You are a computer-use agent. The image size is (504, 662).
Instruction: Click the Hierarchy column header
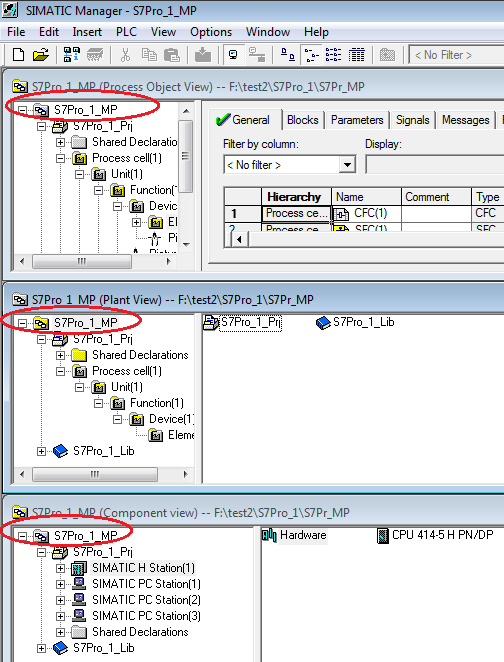296,197
